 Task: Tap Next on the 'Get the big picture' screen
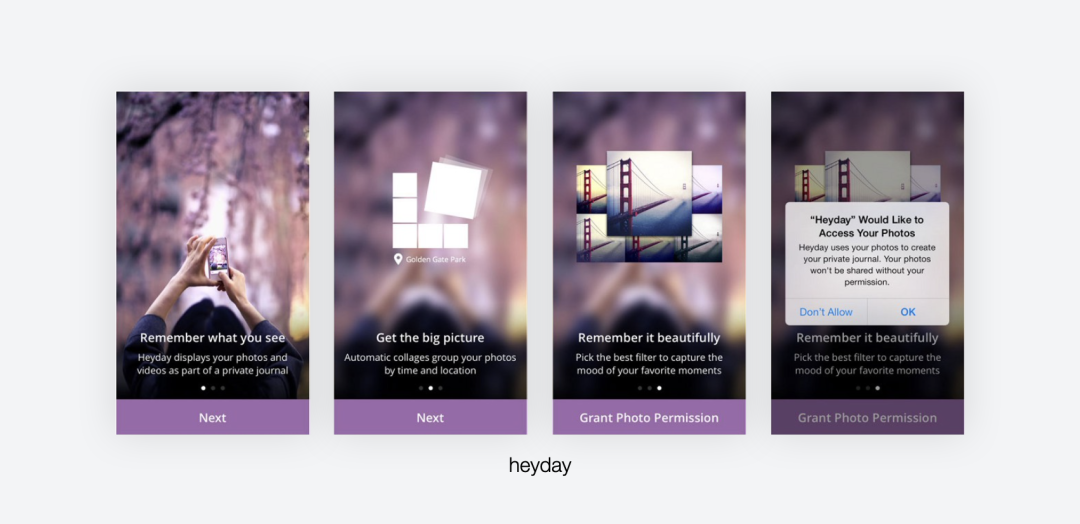pos(430,417)
